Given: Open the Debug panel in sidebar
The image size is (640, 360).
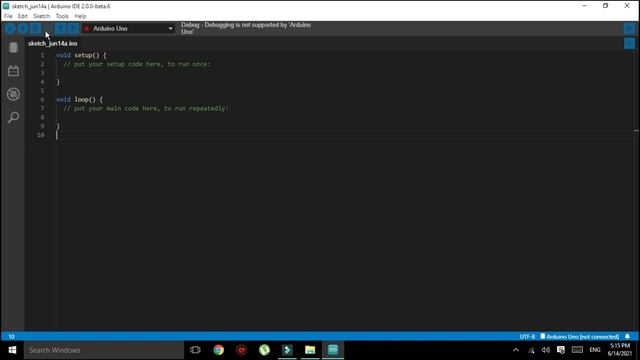Looking at the screenshot, I should click(13, 94).
